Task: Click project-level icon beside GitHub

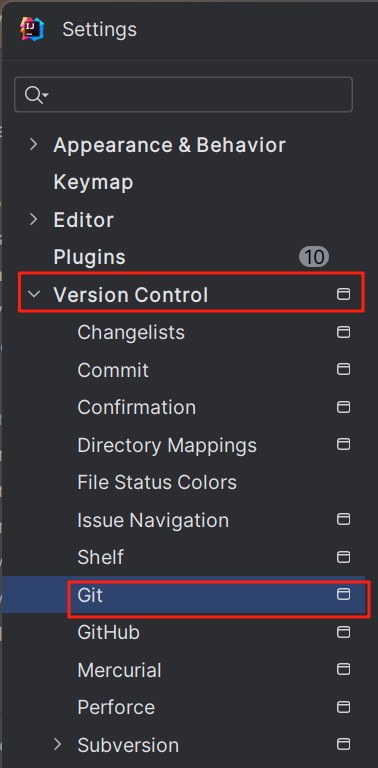Action: pyautogui.click(x=344, y=632)
